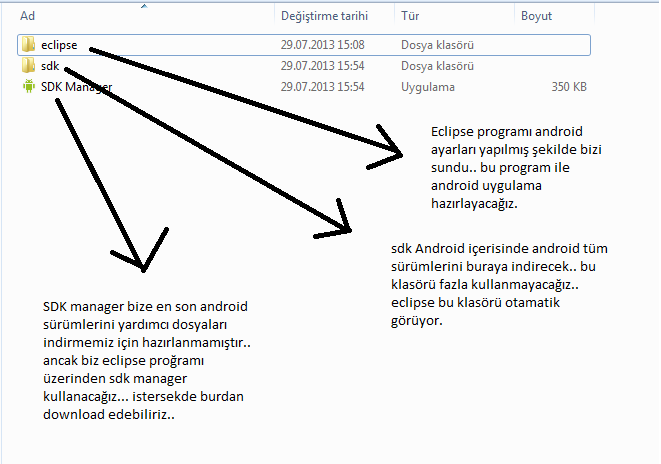Click the sort arrow above Ad column
661x464 pixels.
[x=144, y=6]
